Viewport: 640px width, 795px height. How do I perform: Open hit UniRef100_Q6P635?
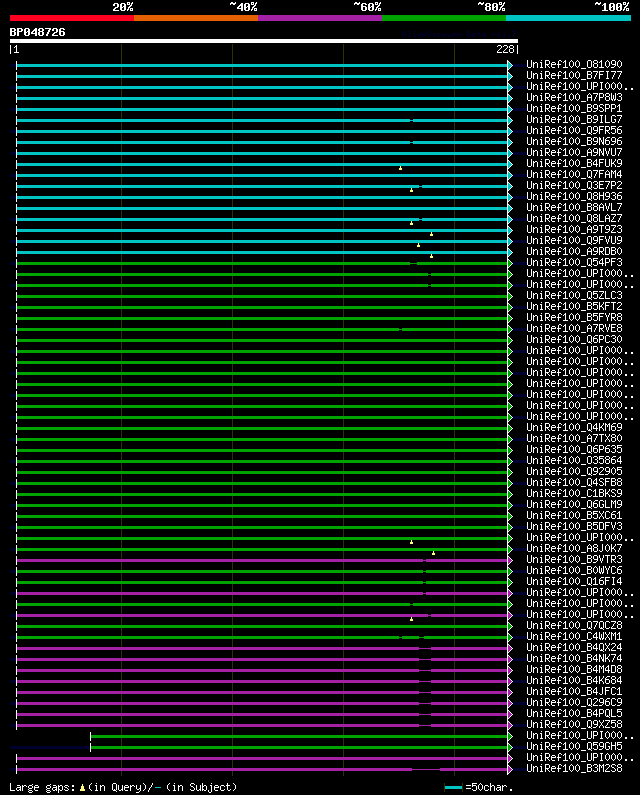pos(574,450)
